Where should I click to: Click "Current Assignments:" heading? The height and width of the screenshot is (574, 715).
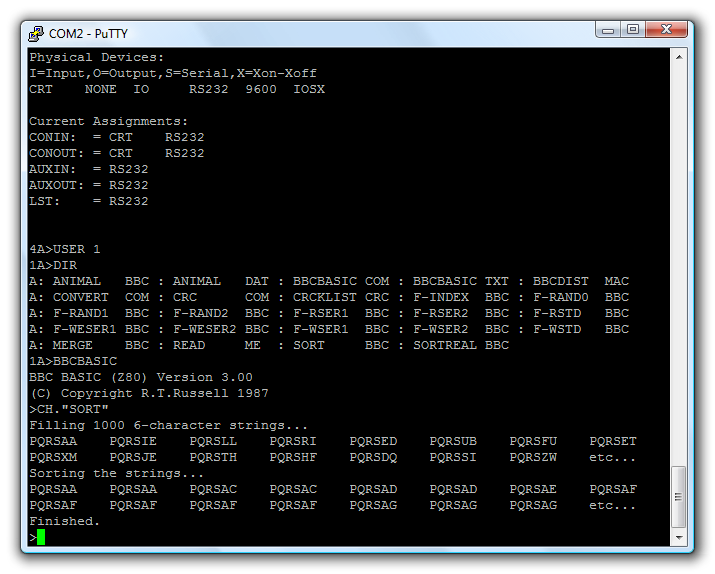coord(109,121)
